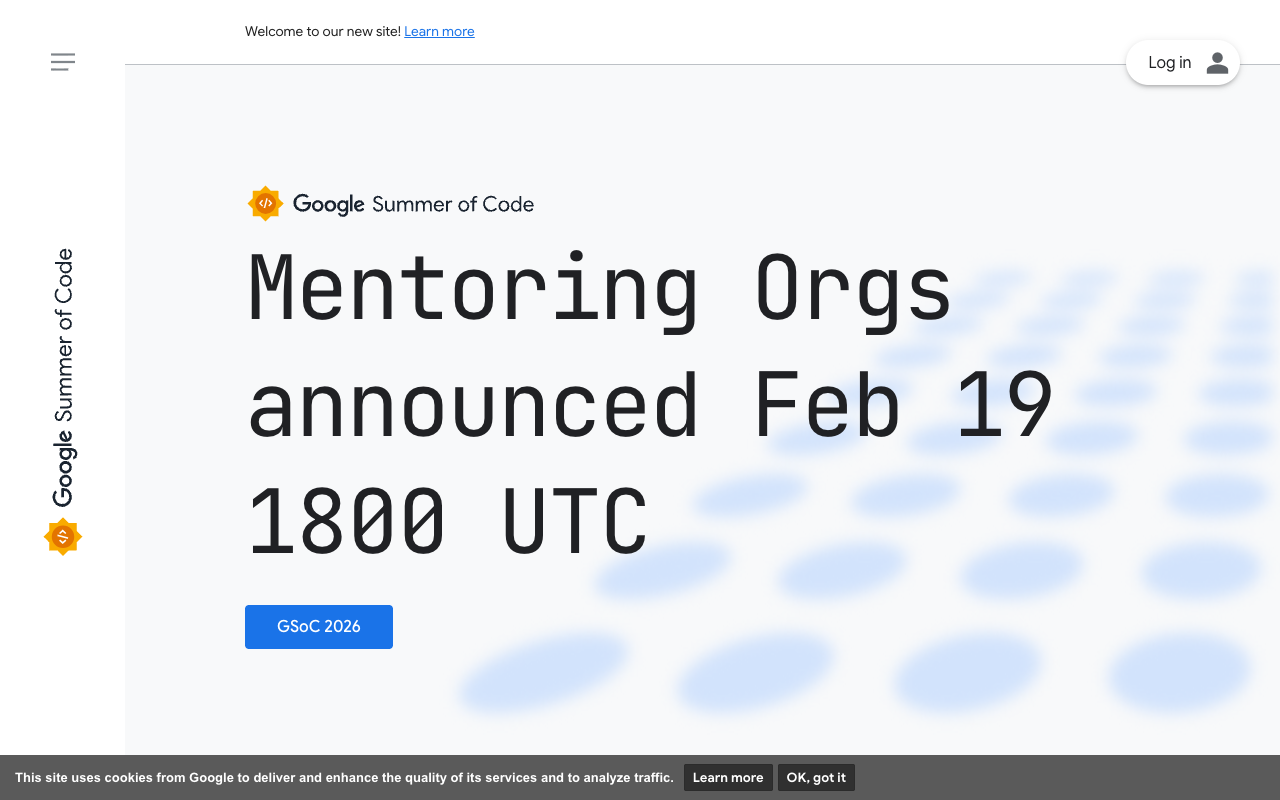Click the user avatar icon in the Log in pill
Image resolution: width=1280 pixels, height=800 pixels.
click(1216, 62)
